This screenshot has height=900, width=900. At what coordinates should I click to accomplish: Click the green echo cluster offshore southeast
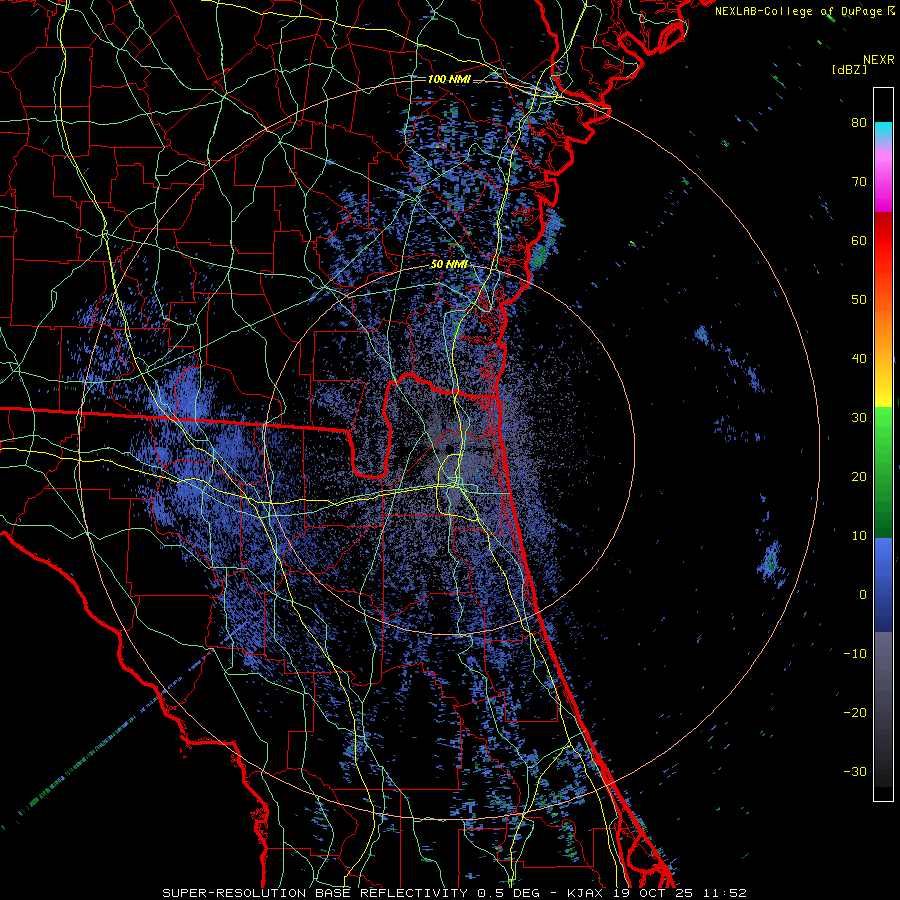pos(771,562)
